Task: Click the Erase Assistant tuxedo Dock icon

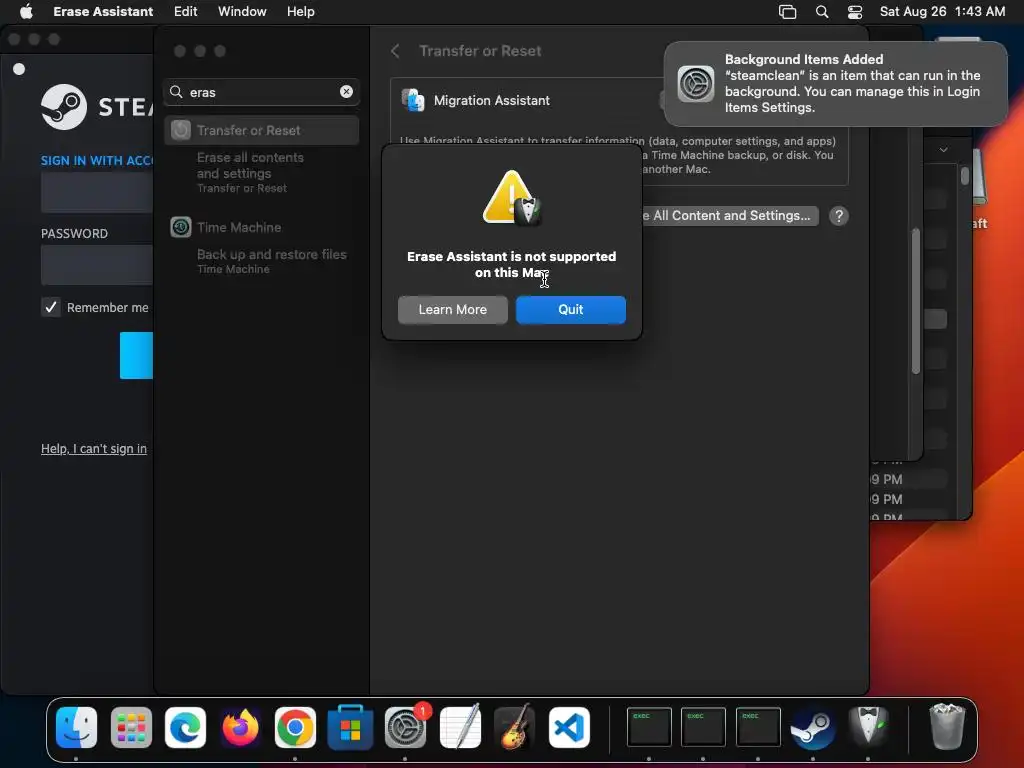Action: (x=868, y=727)
